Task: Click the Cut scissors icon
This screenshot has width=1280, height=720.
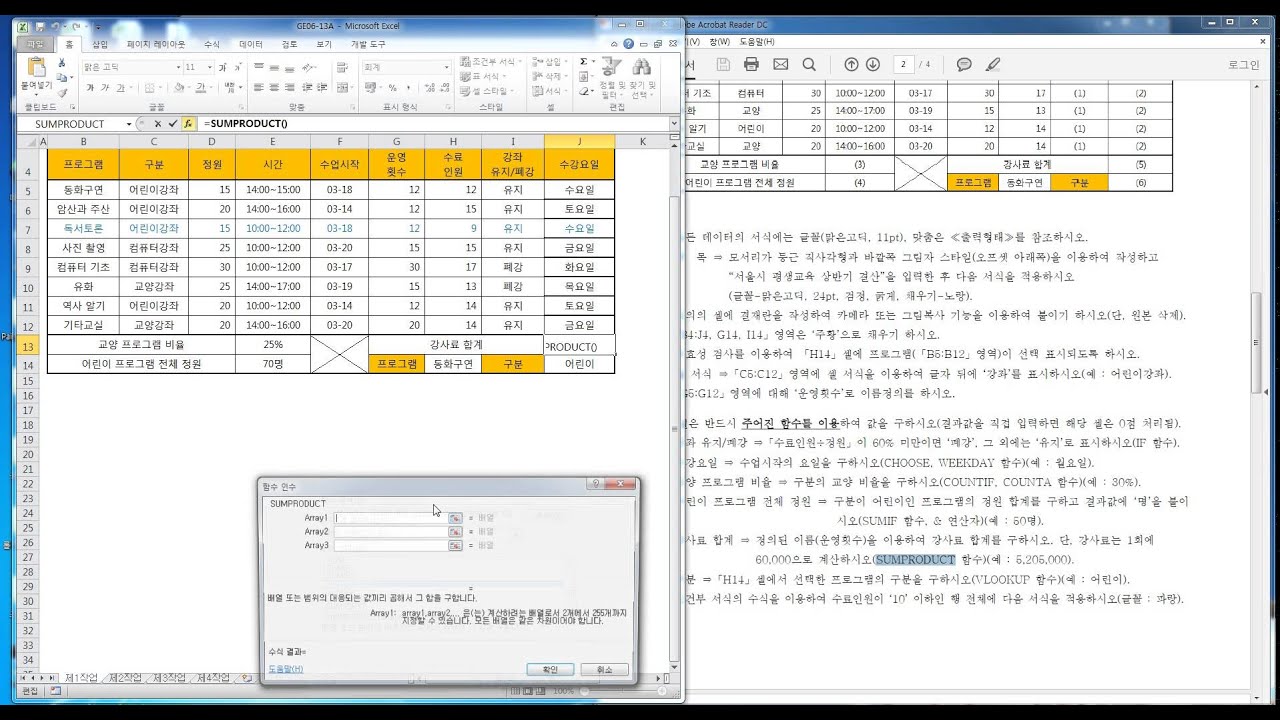Action: (x=62, y=64)
